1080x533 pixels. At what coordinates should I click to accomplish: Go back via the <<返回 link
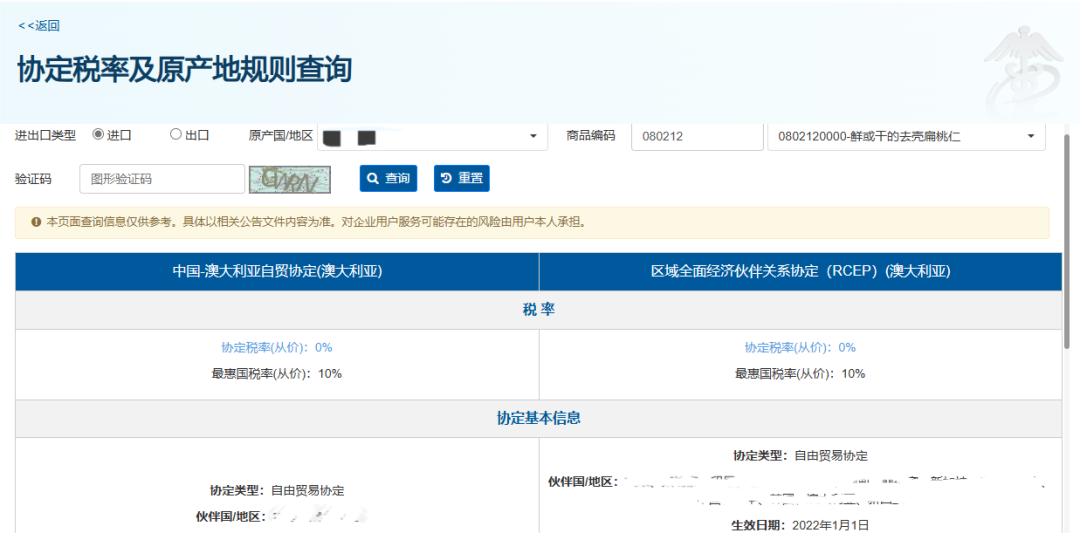pyautogui.click(x=39, y=26)
